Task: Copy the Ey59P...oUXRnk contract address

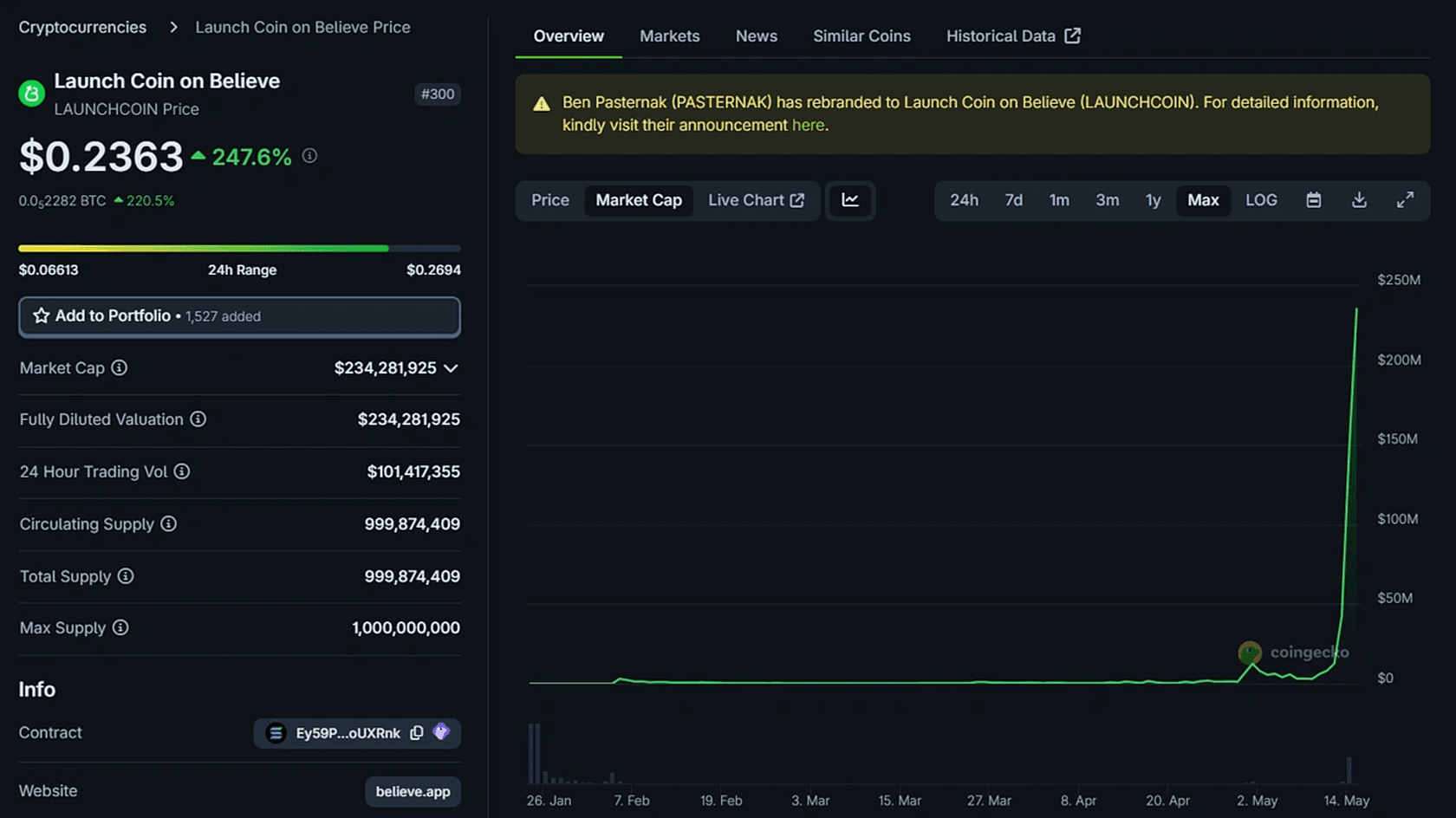Action: click(416, 733)
